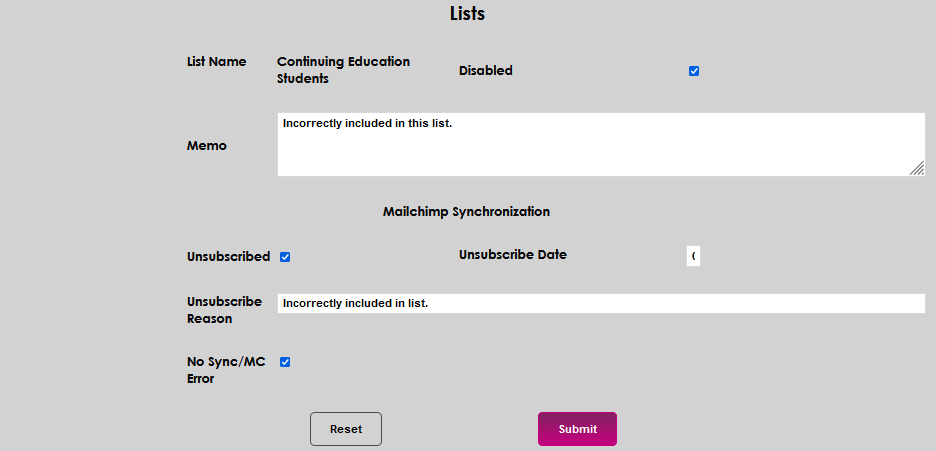936x451 pixels.
Task: Focus the Unsubscribe Date field
Action: coord(693,256)
